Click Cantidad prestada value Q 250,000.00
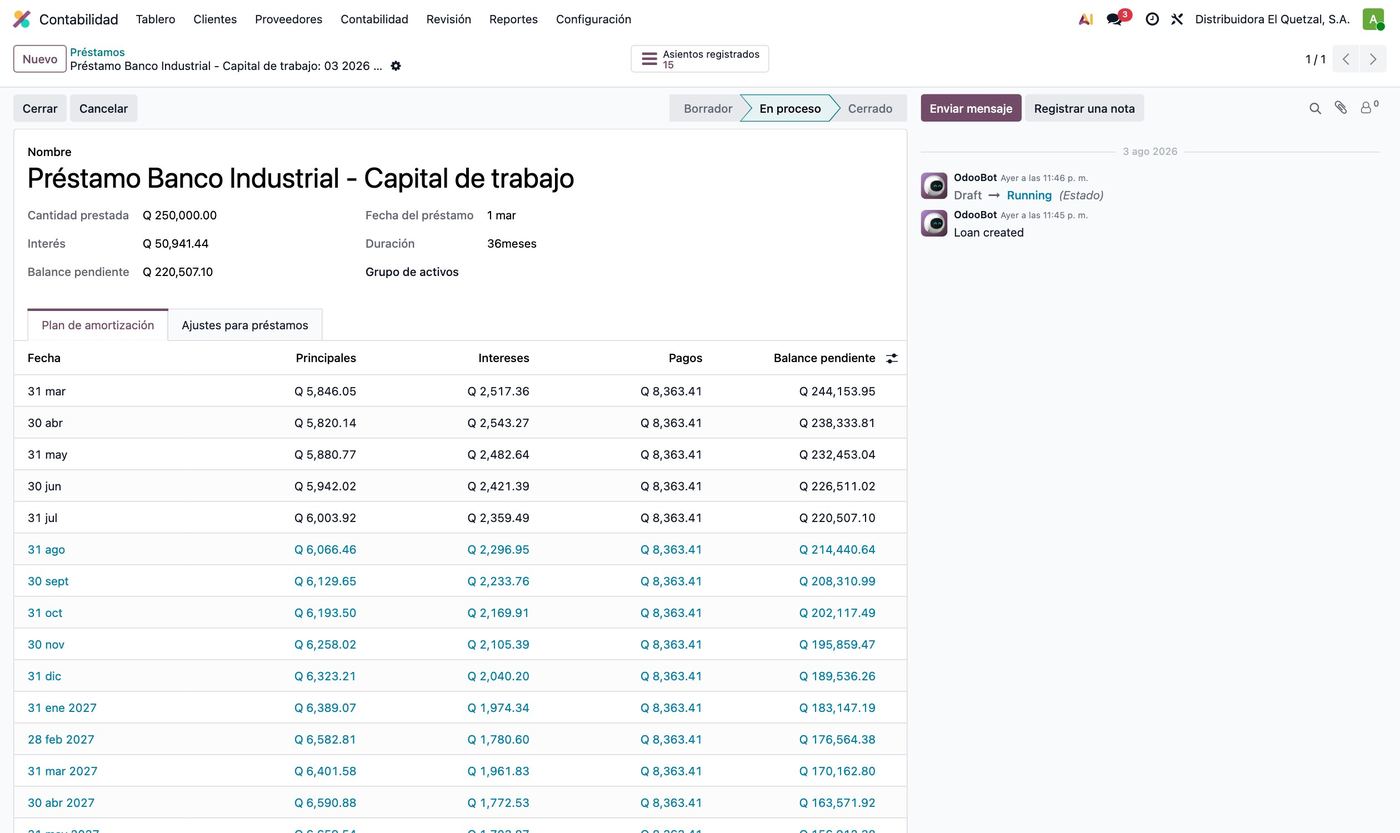Screen dimensions: 1400x833 pos(180,215)
